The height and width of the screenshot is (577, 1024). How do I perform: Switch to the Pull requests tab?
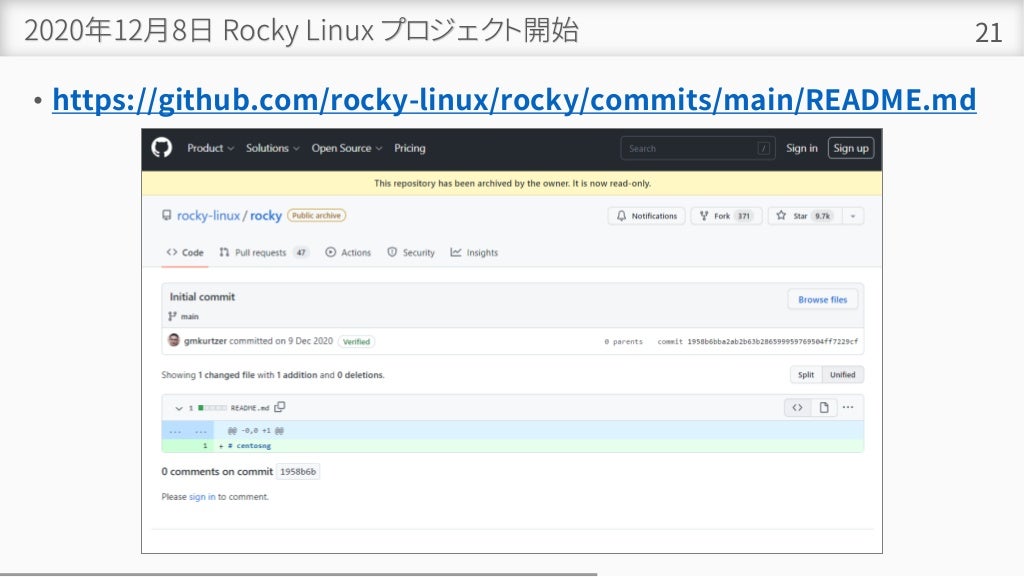click(263, 253)
